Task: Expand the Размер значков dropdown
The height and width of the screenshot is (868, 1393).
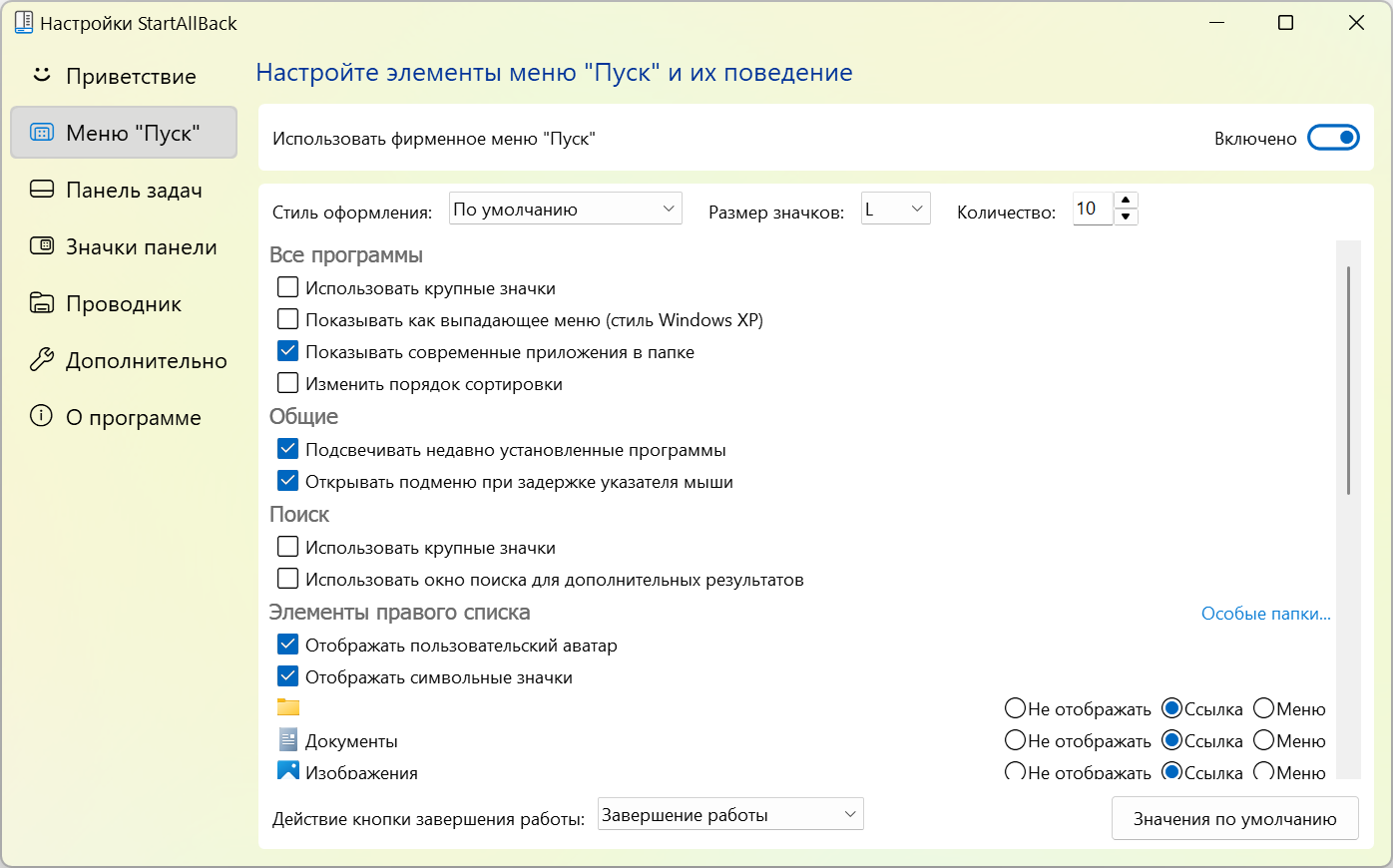Action: point(896,209)
